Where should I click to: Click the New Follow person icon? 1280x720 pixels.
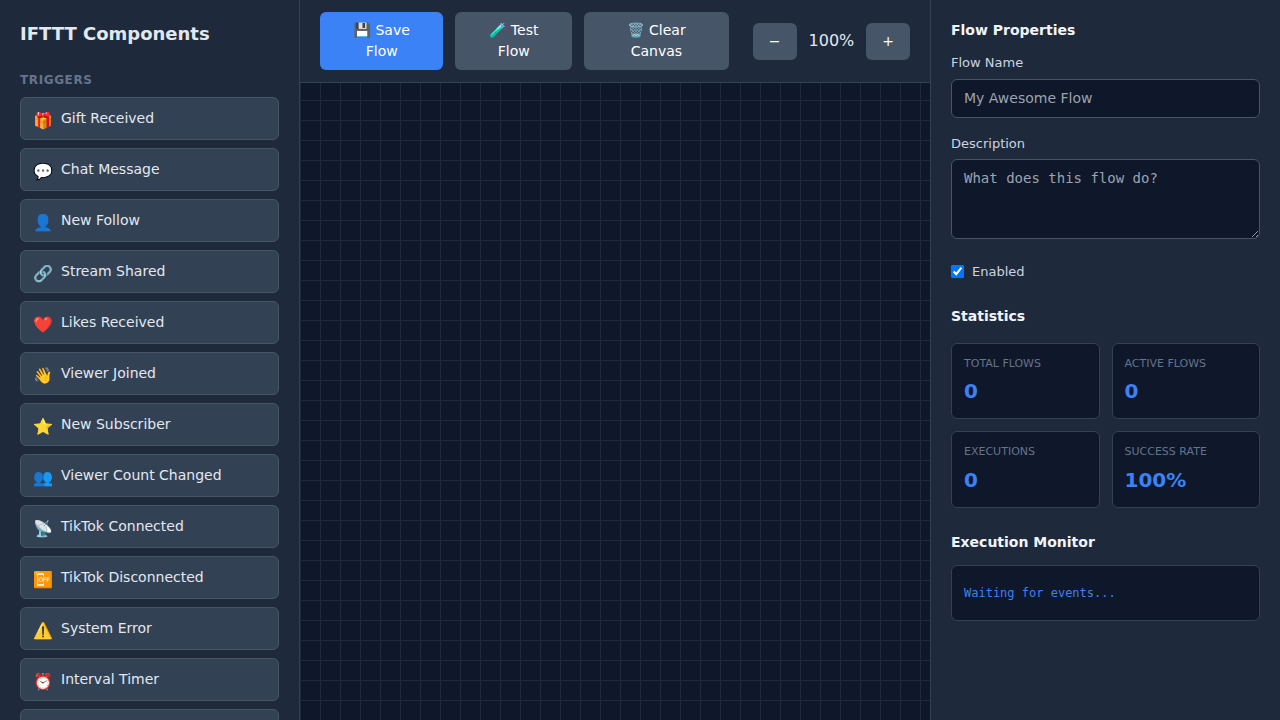pyautogui.click(x=42, y=221)
